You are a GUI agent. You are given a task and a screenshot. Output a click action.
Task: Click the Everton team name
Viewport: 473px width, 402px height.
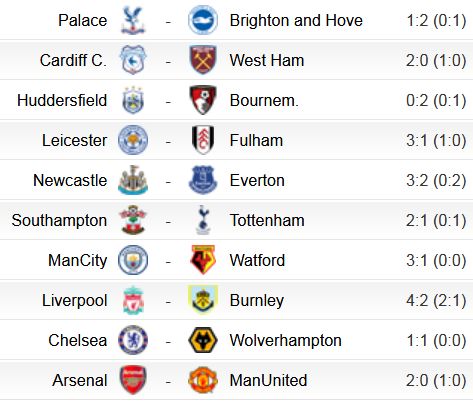[x=257, y=180]
